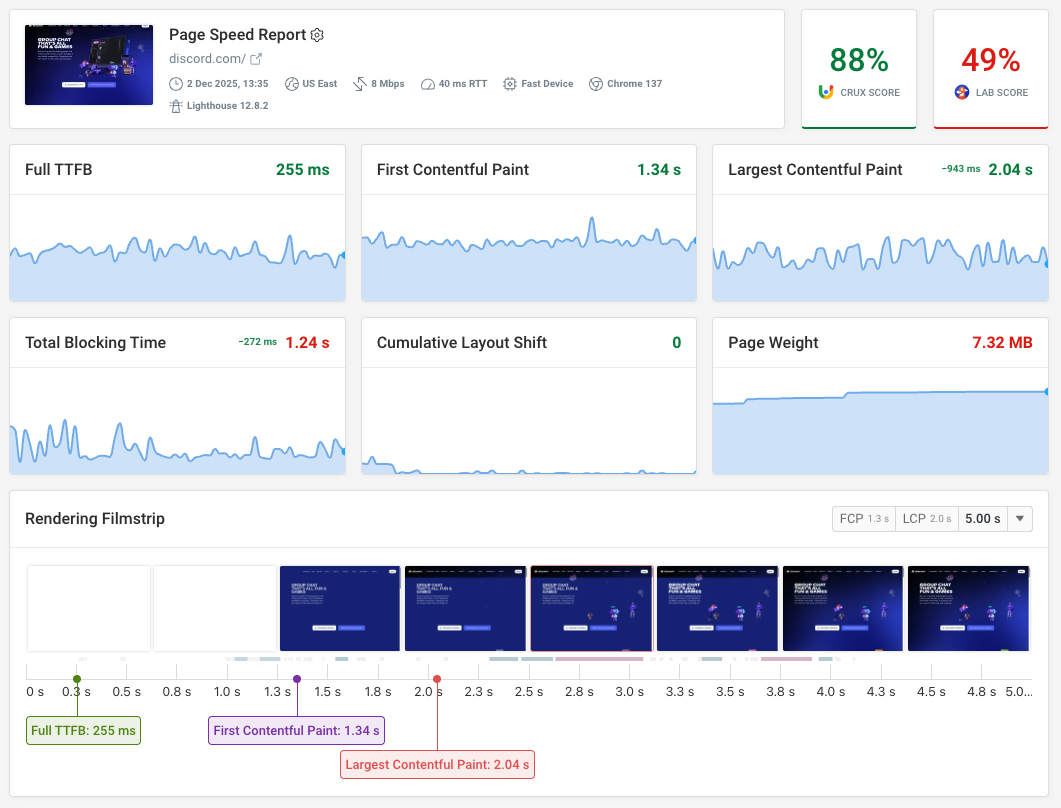Image resolution: width=1061 pixels, height=808 pixels.
Task: Click the Page Weight trend chart
Action: (x=880, y=420)
